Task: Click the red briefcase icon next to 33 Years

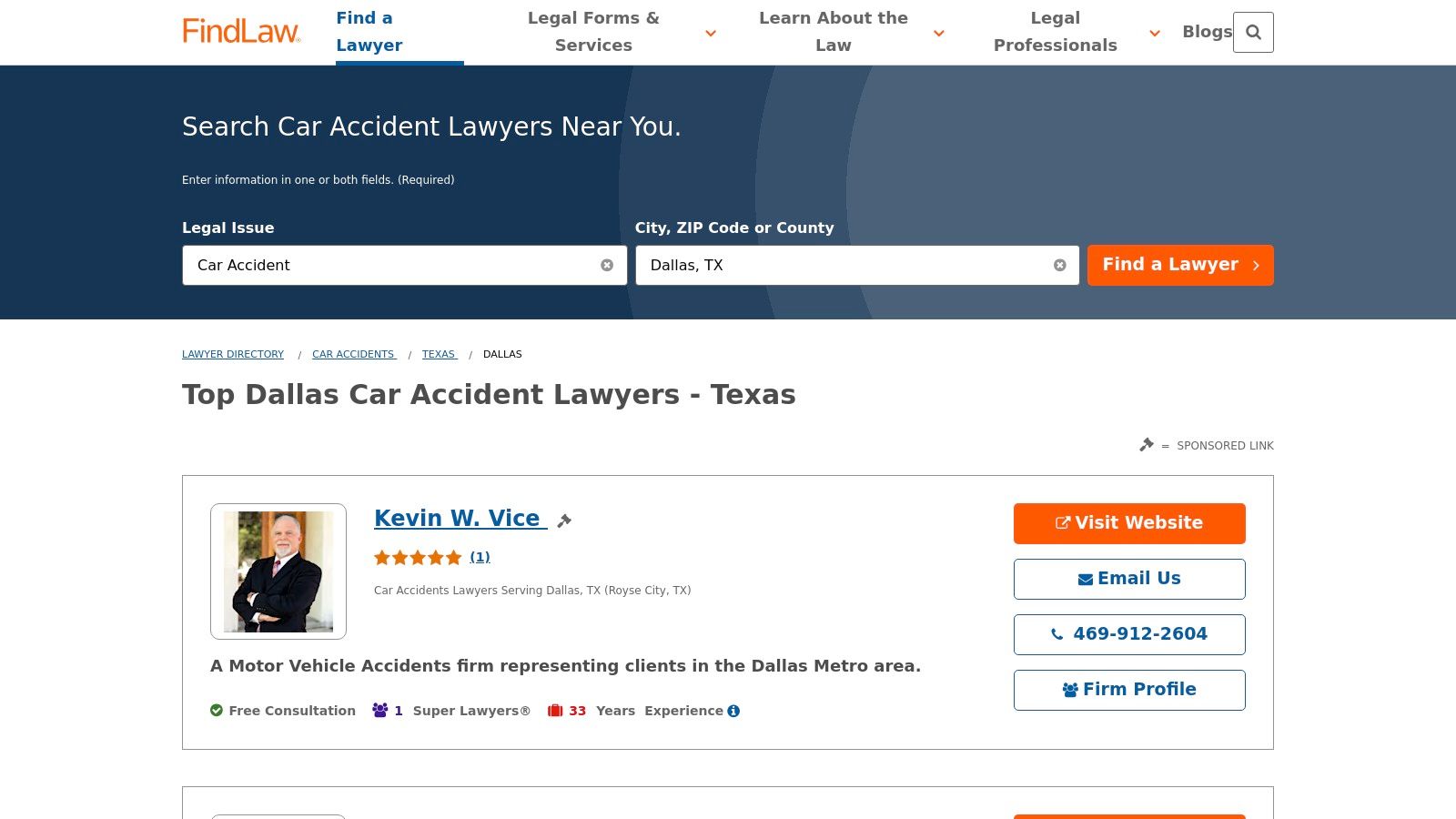Action: [555, 710]
